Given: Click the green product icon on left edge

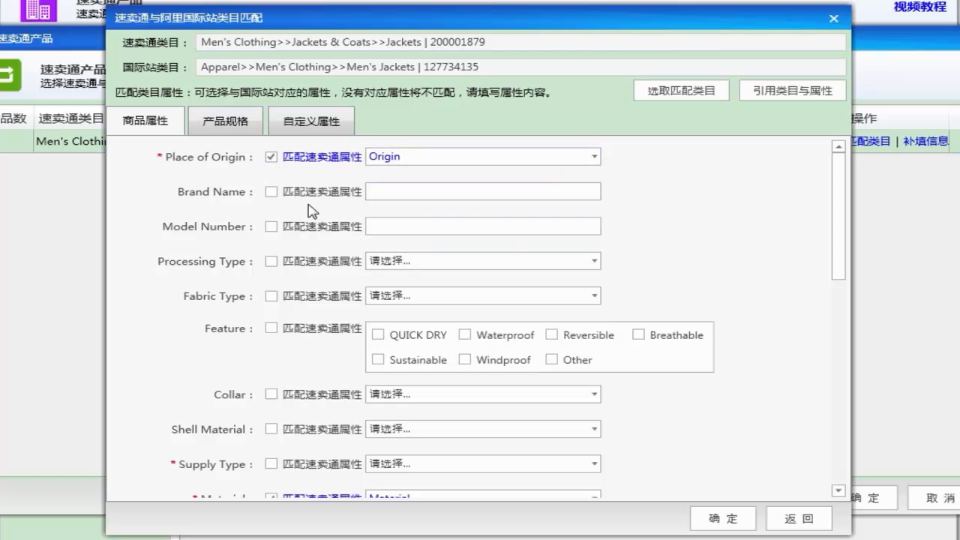Looking at the screenshot, I should point(10,75).
